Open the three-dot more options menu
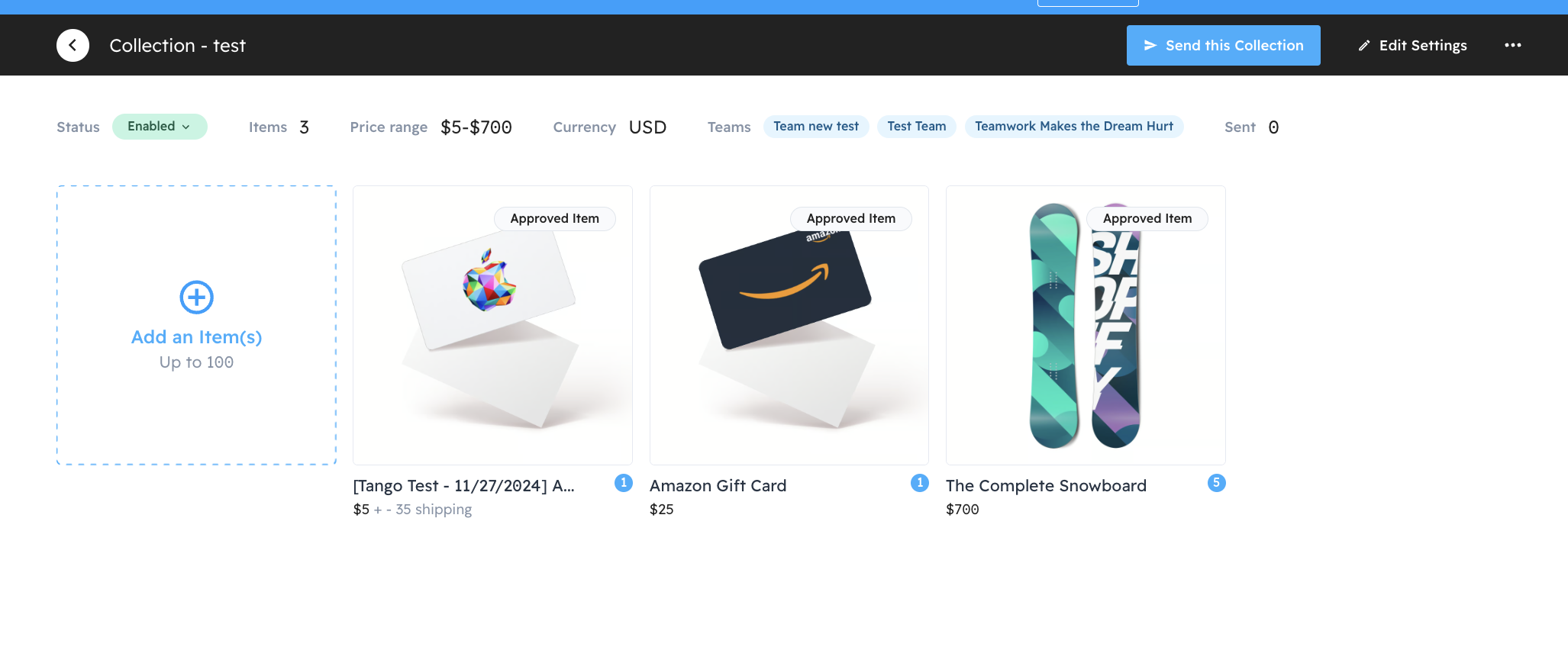 pyautogui.click(x=1512, y=46)
